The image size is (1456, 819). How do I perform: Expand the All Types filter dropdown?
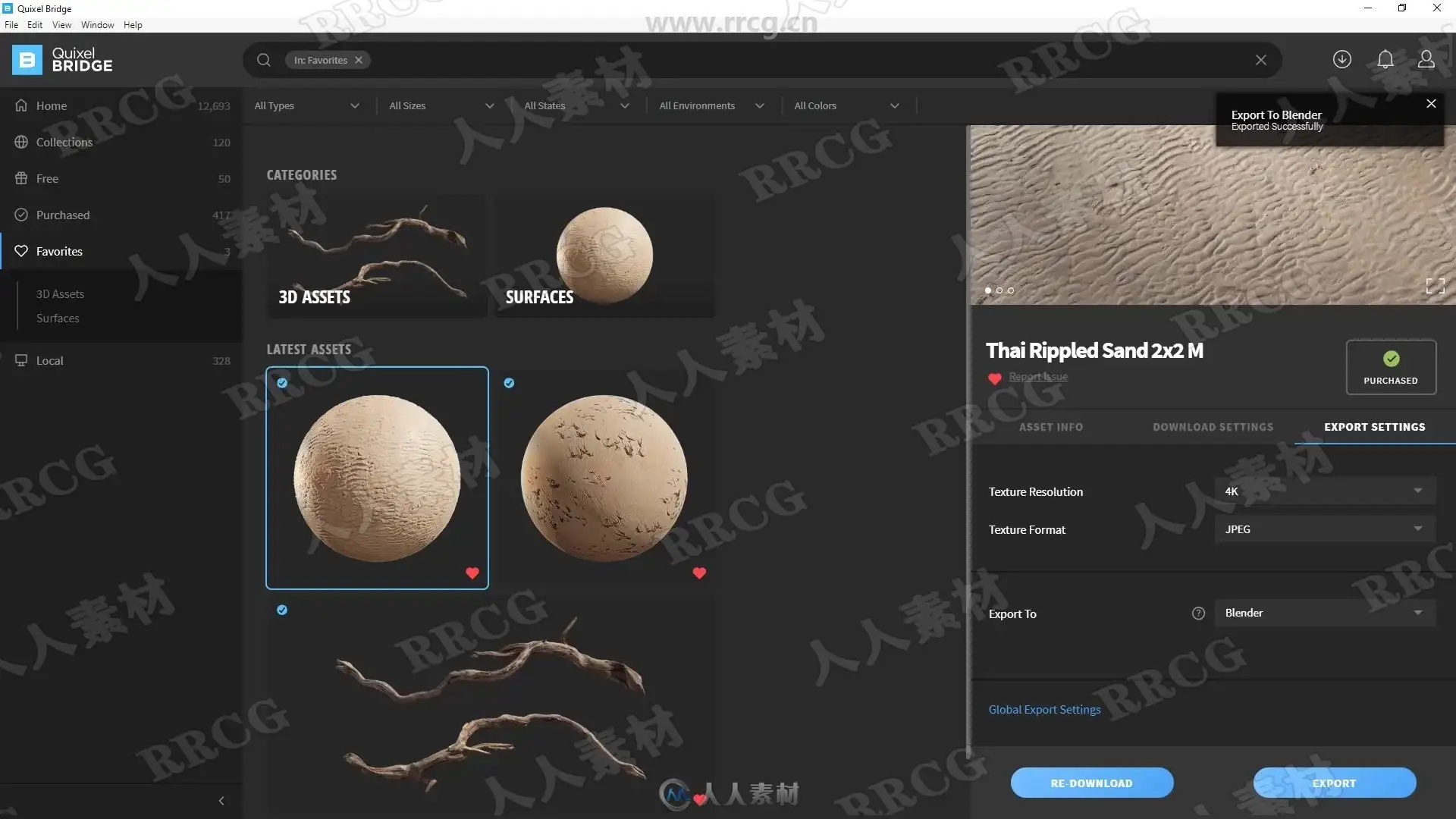[x=306, y=106]
